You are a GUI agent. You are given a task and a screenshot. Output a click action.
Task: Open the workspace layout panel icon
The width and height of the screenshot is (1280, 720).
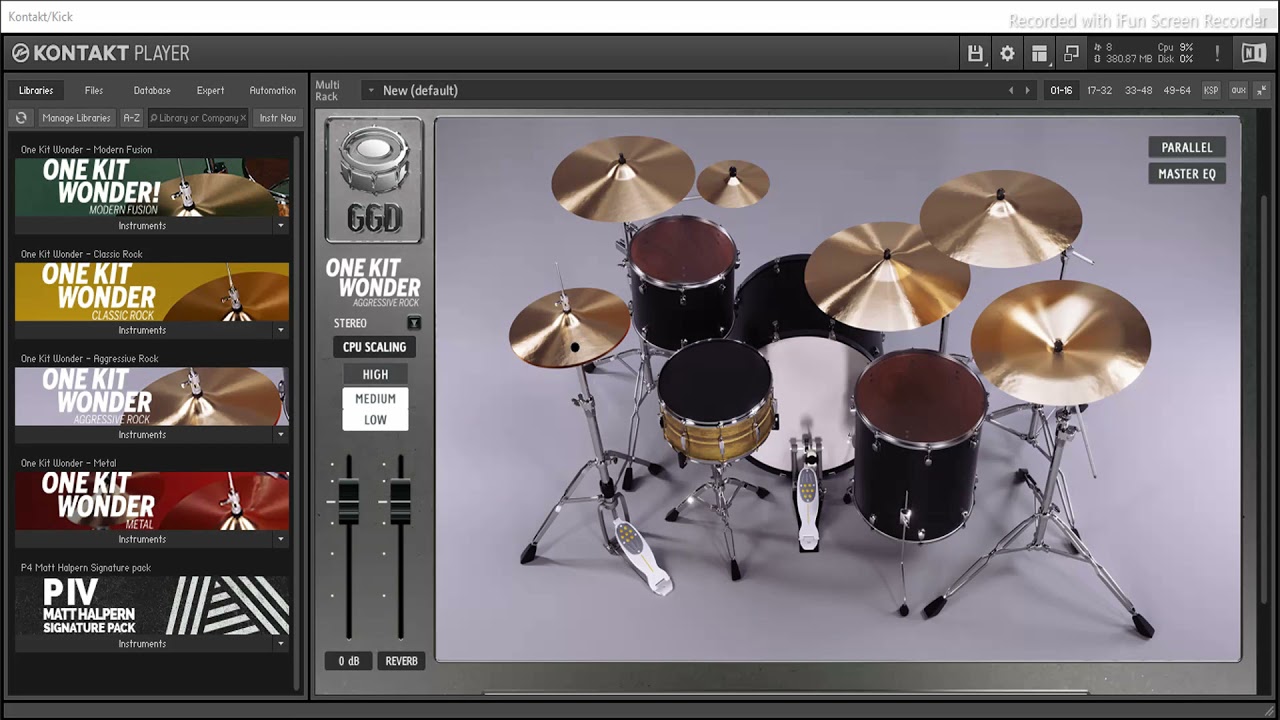1039,54
